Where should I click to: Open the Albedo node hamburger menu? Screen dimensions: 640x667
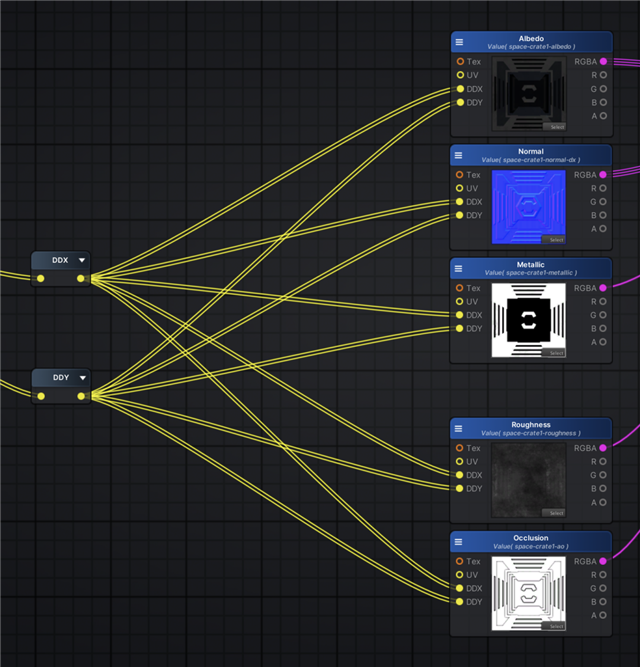point(459,42)
